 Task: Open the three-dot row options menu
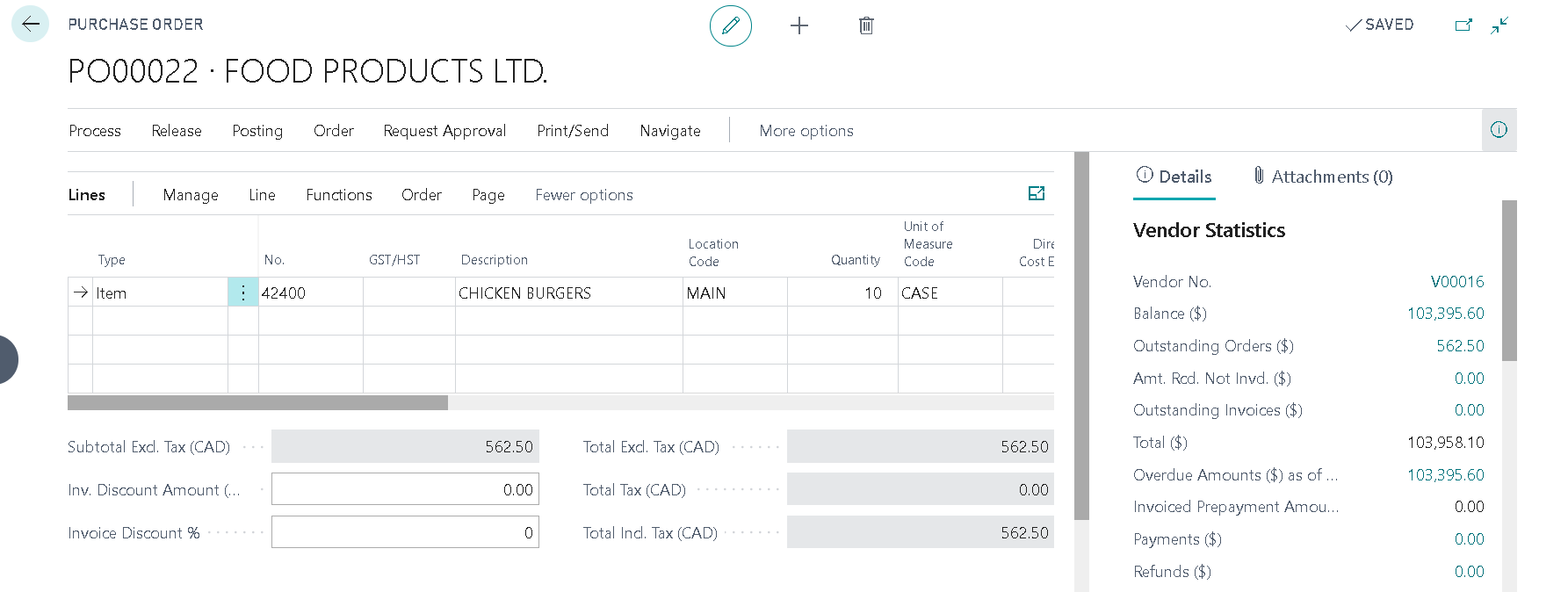[x=242, y=292]
